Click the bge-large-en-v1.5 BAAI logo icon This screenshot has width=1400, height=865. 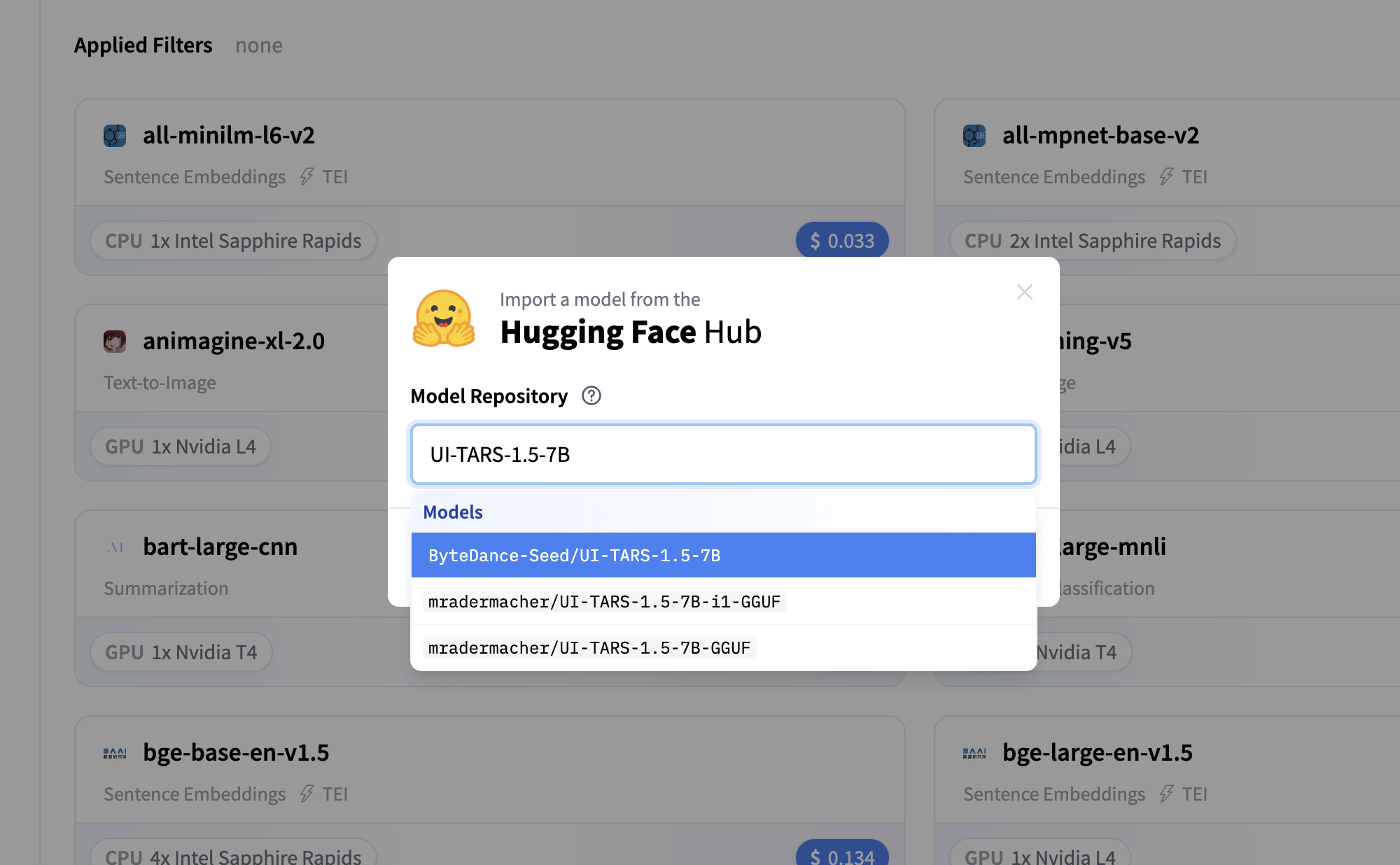[x=974, y=753]
